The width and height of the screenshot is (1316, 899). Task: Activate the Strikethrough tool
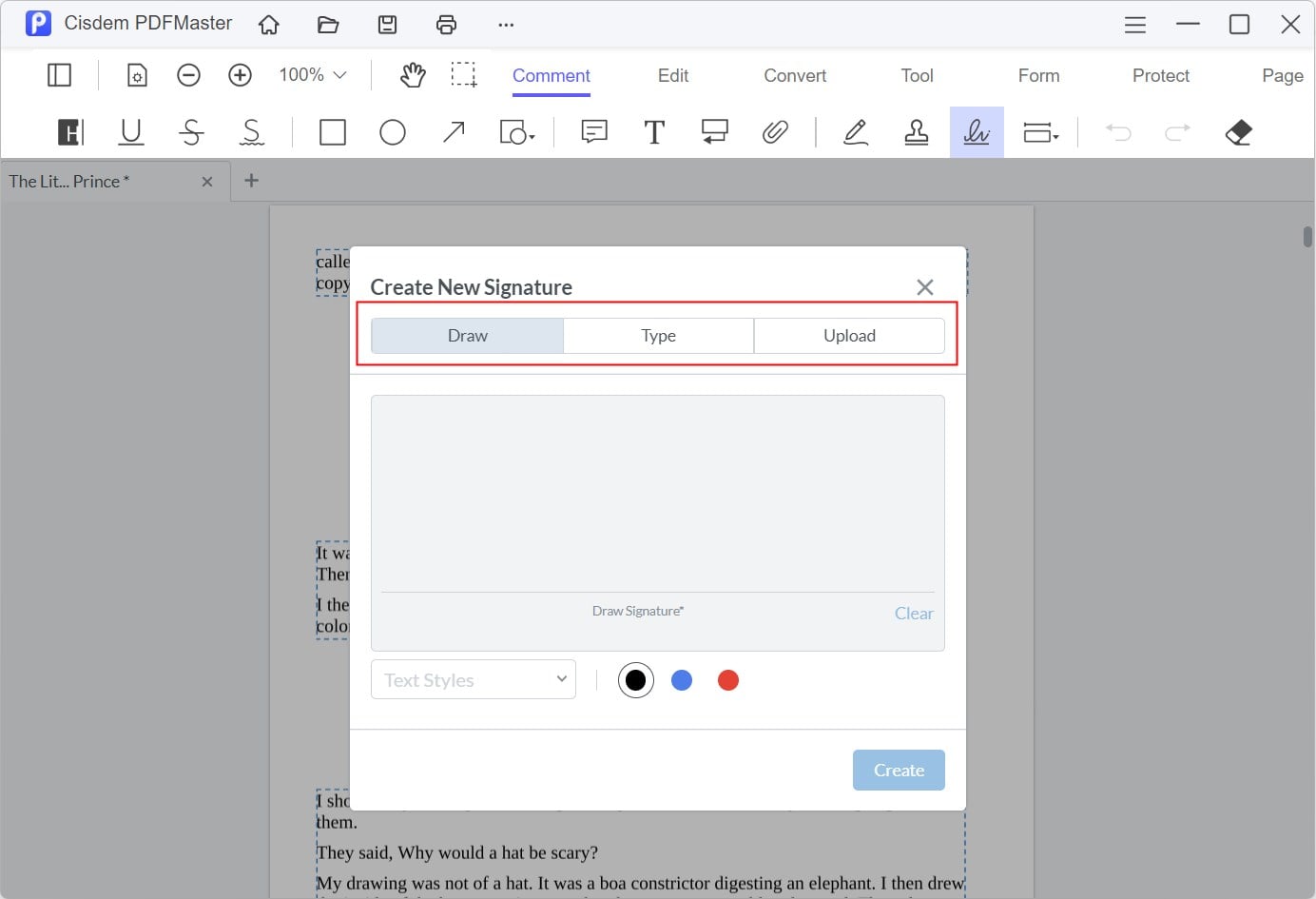click(191, 132)
